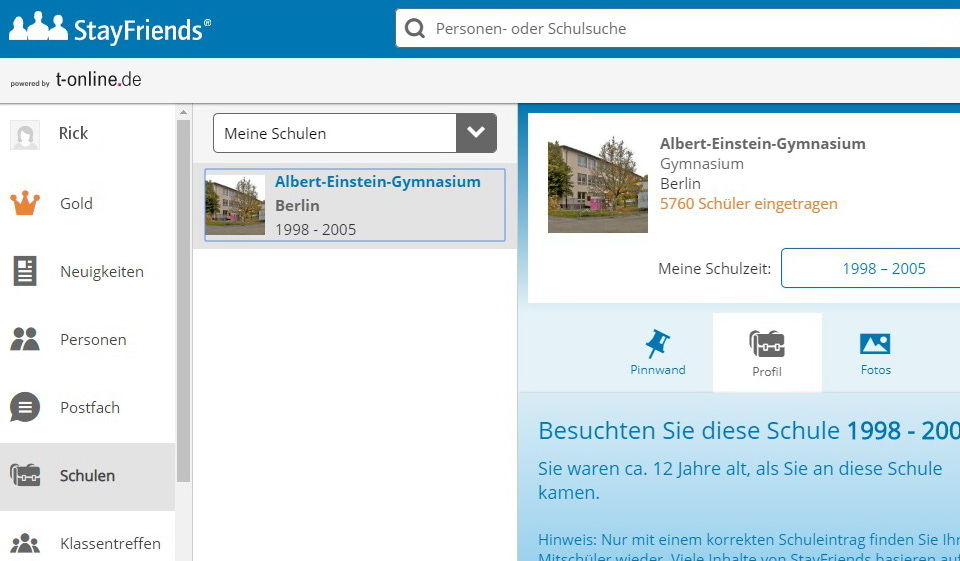Click the Neuigkeiten newspaper icon
960x561 pixels.
coord(25,271)
